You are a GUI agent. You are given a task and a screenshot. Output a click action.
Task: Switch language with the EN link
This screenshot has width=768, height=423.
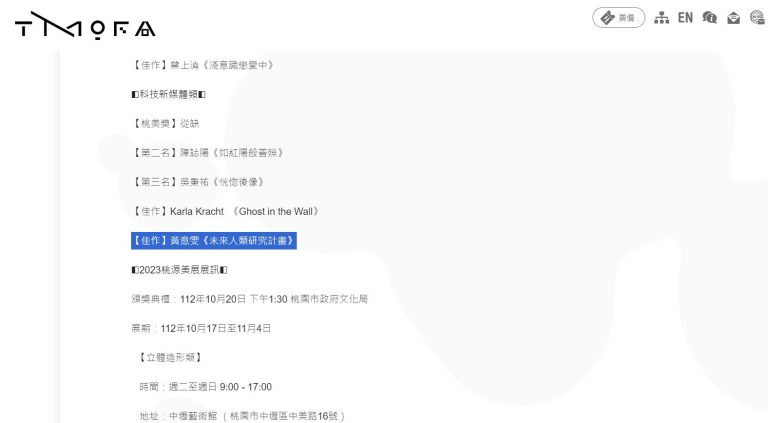coord(685,18)
